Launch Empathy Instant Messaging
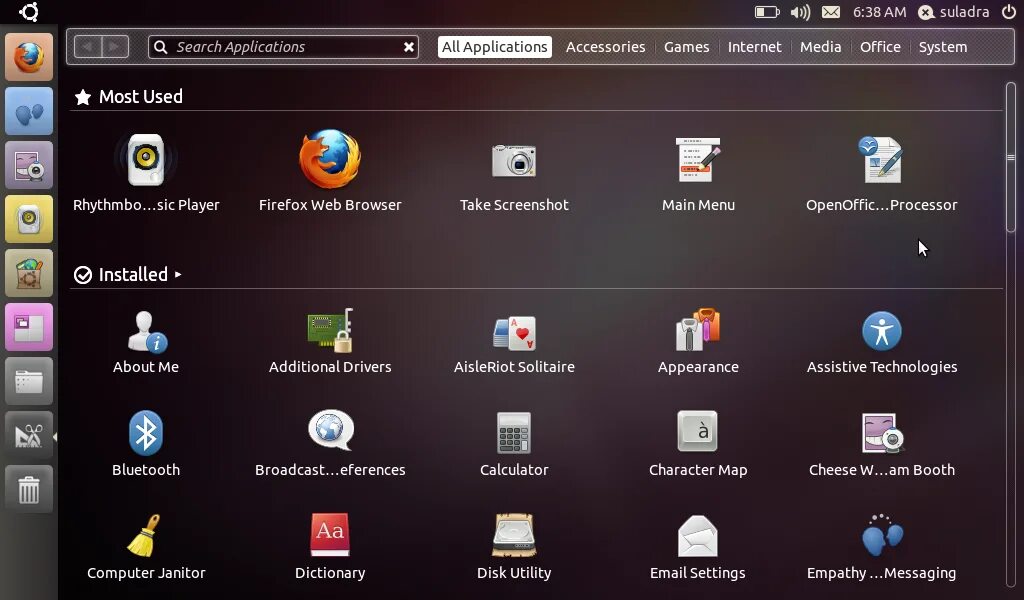This screenshot has width=1024, height=600. (x=882, y=547)
